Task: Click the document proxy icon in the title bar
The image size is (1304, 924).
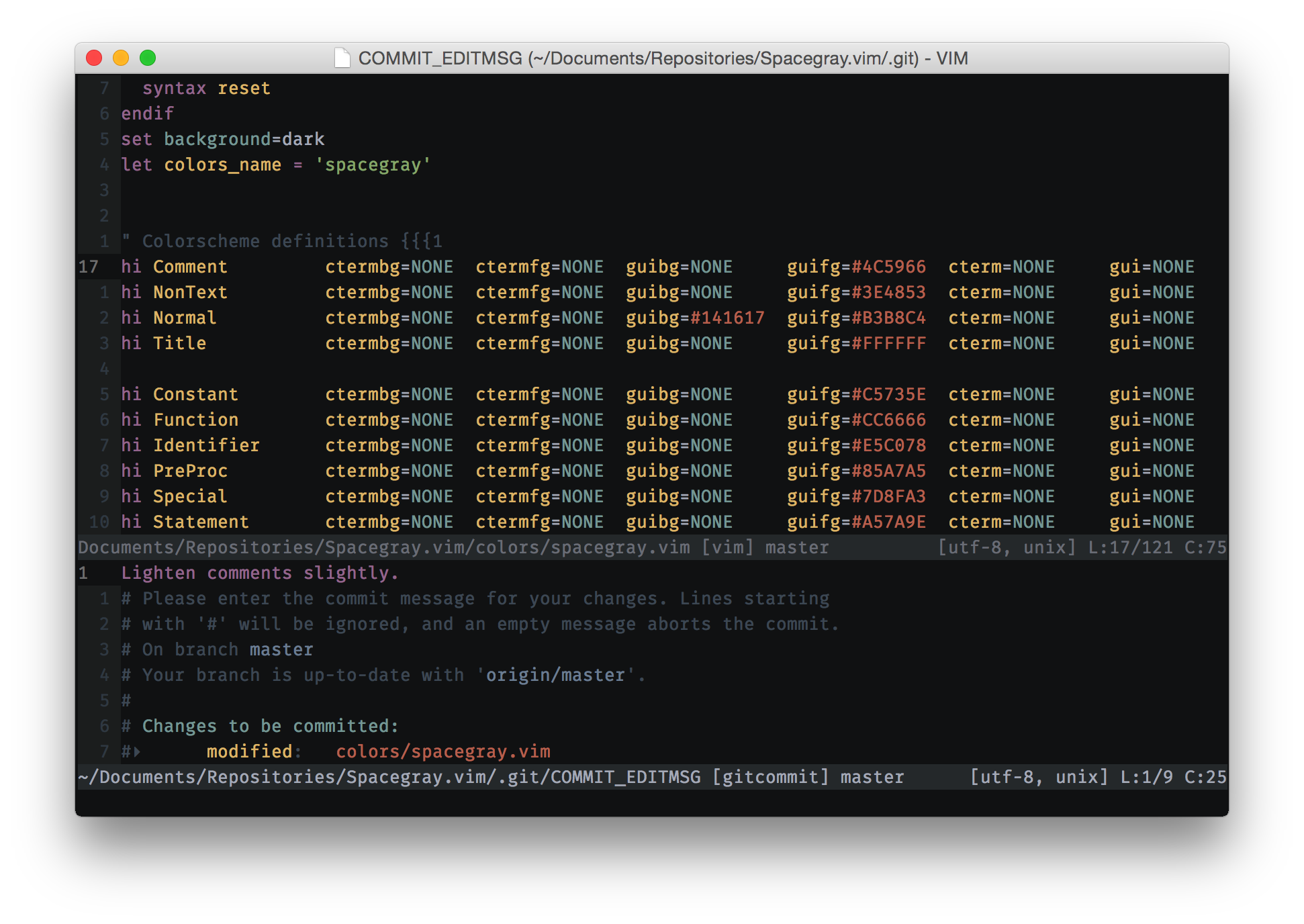Action: point(342,58)
